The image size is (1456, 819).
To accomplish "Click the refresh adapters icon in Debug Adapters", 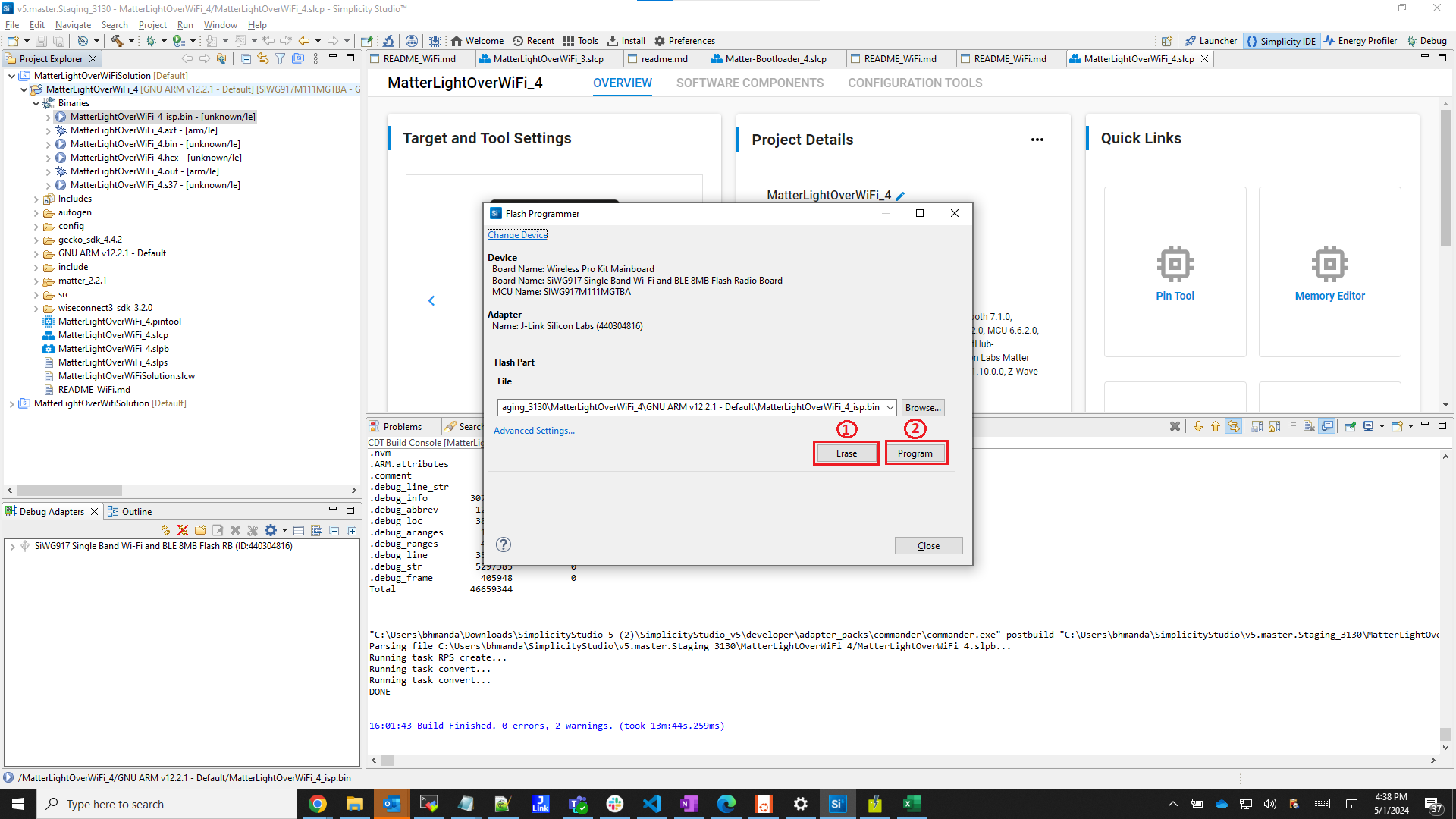I will pyautogui.click(x=165, y=531).
